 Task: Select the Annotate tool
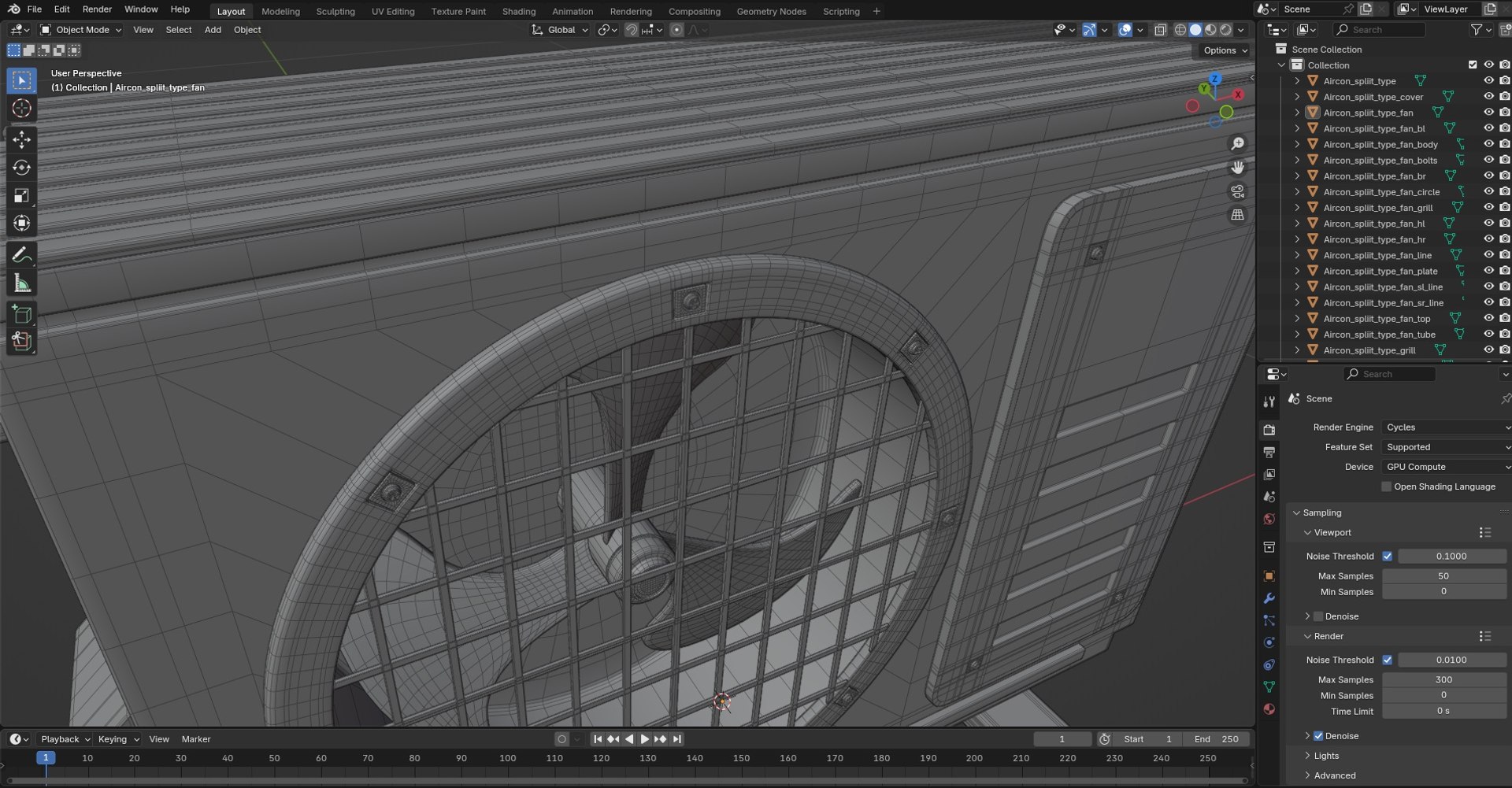coord(22,255)
